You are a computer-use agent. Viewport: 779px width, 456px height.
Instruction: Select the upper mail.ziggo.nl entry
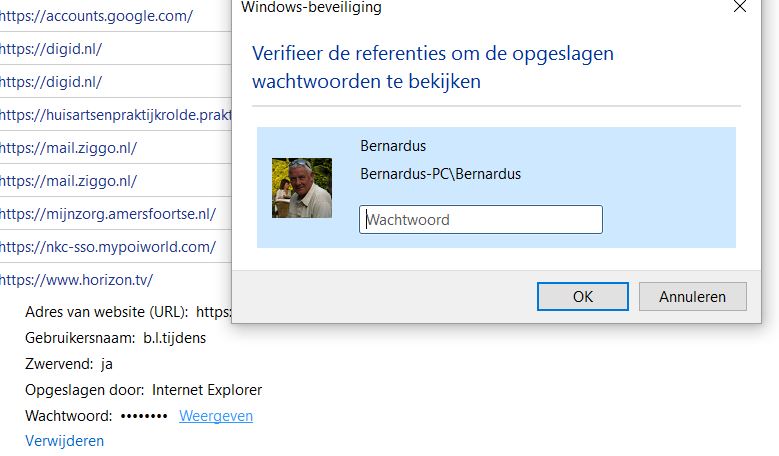click(68, 148)
